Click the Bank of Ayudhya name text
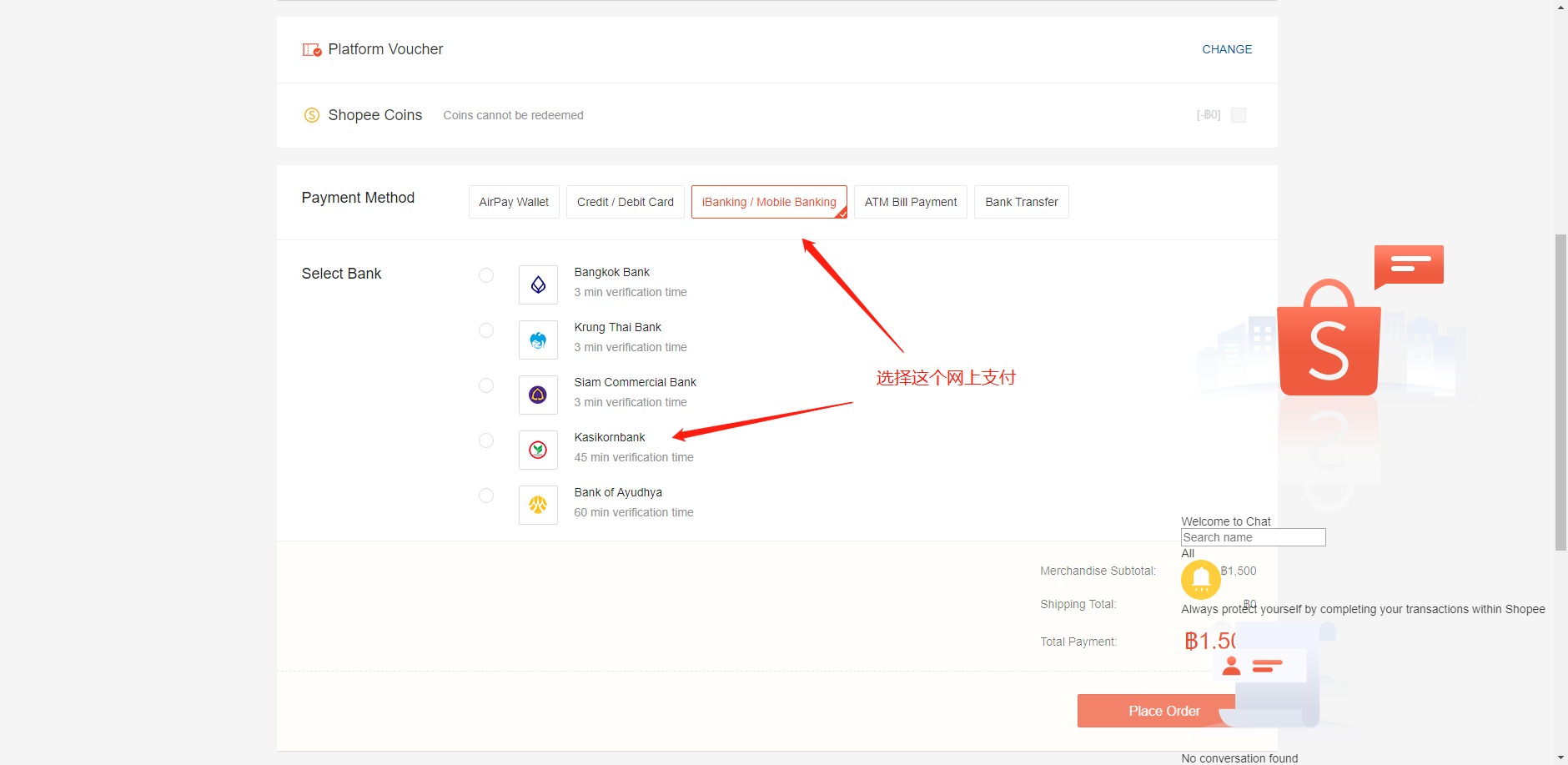This screenshot has width=1568, height=765. click(618, 492)
